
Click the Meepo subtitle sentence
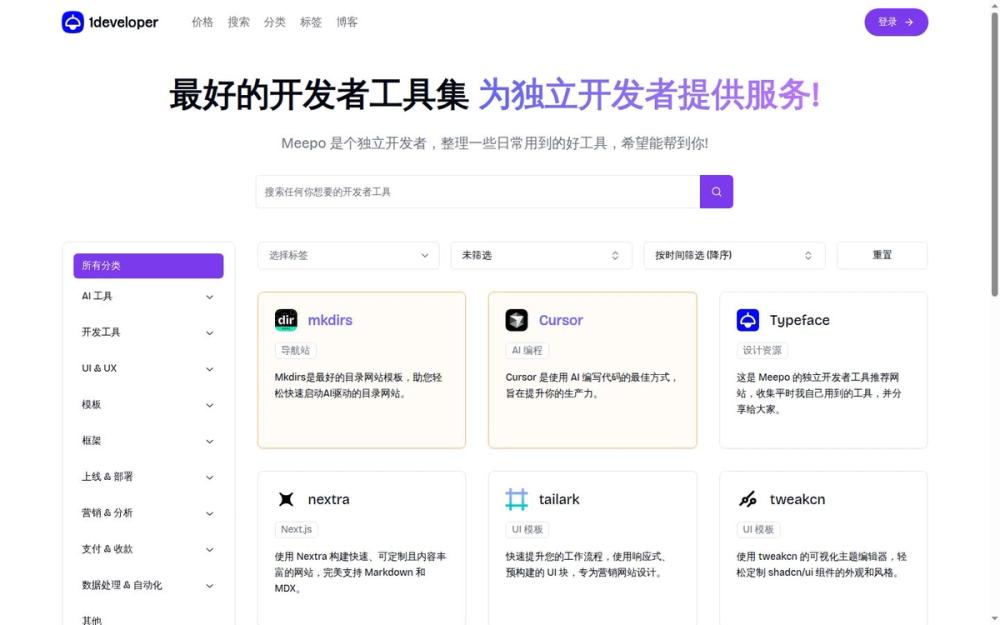click(x=495, y=143)
